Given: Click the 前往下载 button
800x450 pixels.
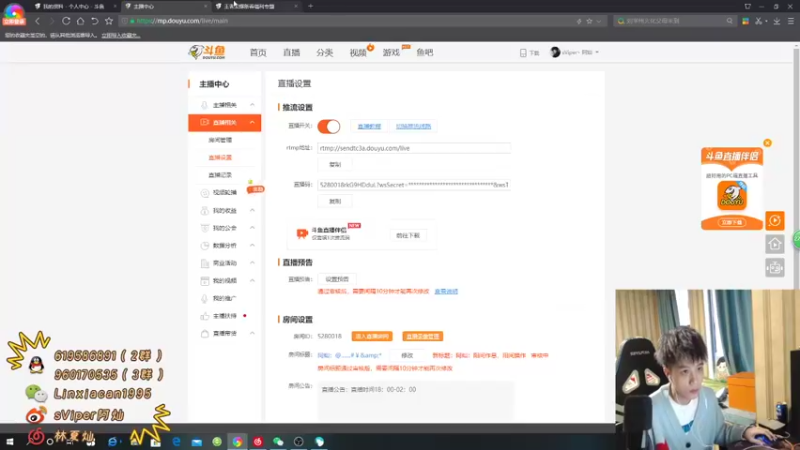Looking at the screenshot, I should (408, 235).
